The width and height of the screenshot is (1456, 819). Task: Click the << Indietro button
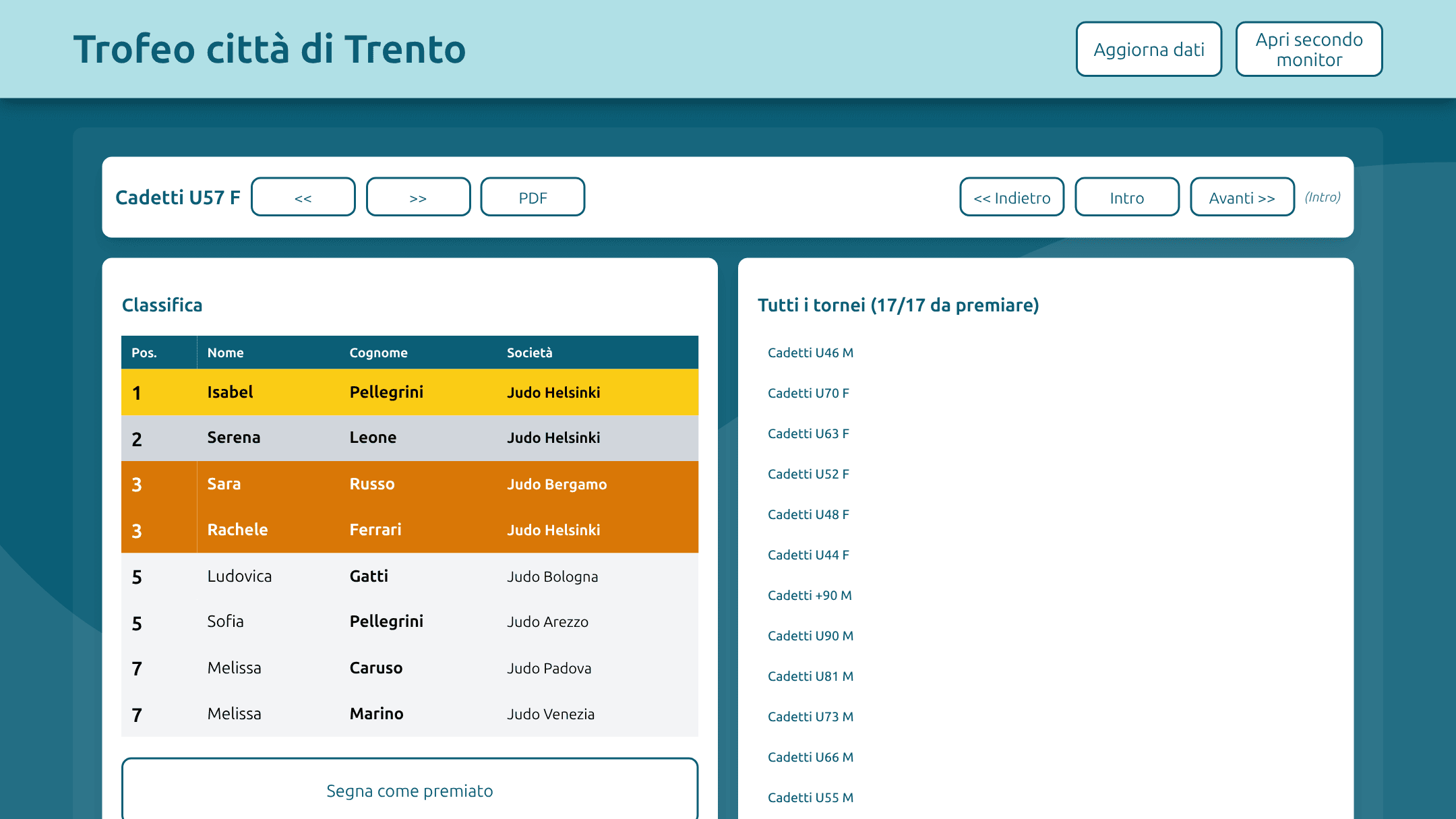click(1012, 197)
